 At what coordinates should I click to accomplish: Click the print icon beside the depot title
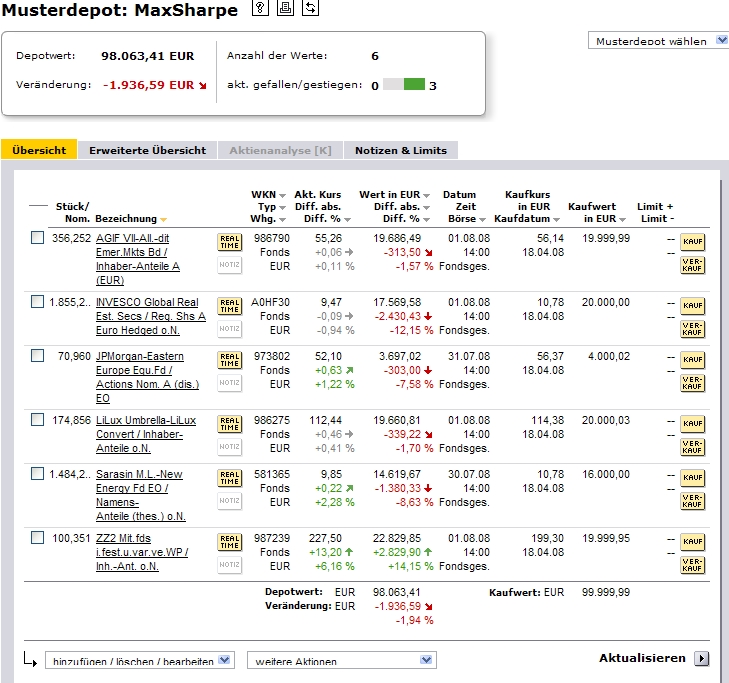point(285,9)
